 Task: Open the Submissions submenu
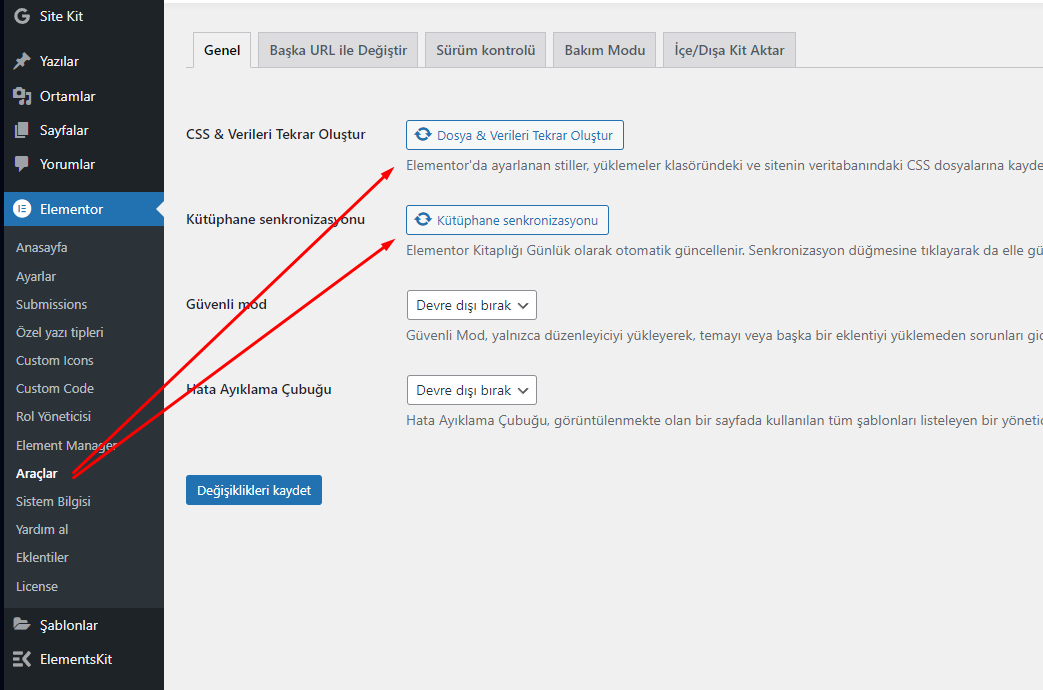[x=51, y=305]
